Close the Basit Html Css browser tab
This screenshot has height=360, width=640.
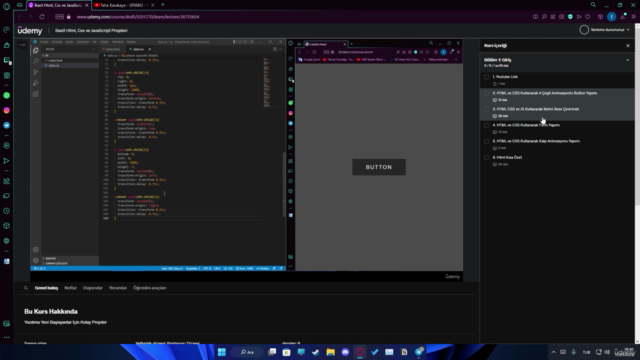pos(87,5)
